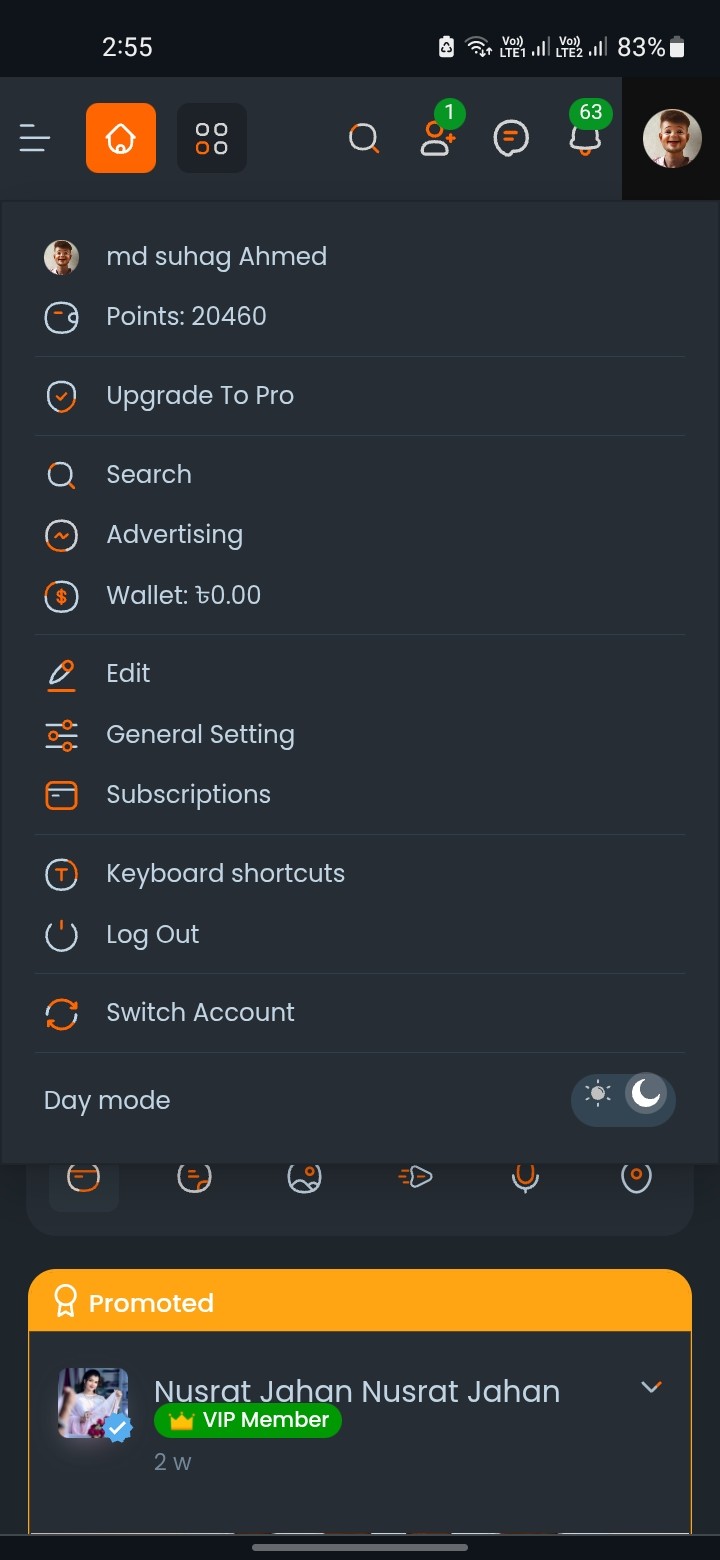Open the Wallet balance entry
Image resolution: width=720 pixels, height=1560 pixels.
(x=183, y=596)
